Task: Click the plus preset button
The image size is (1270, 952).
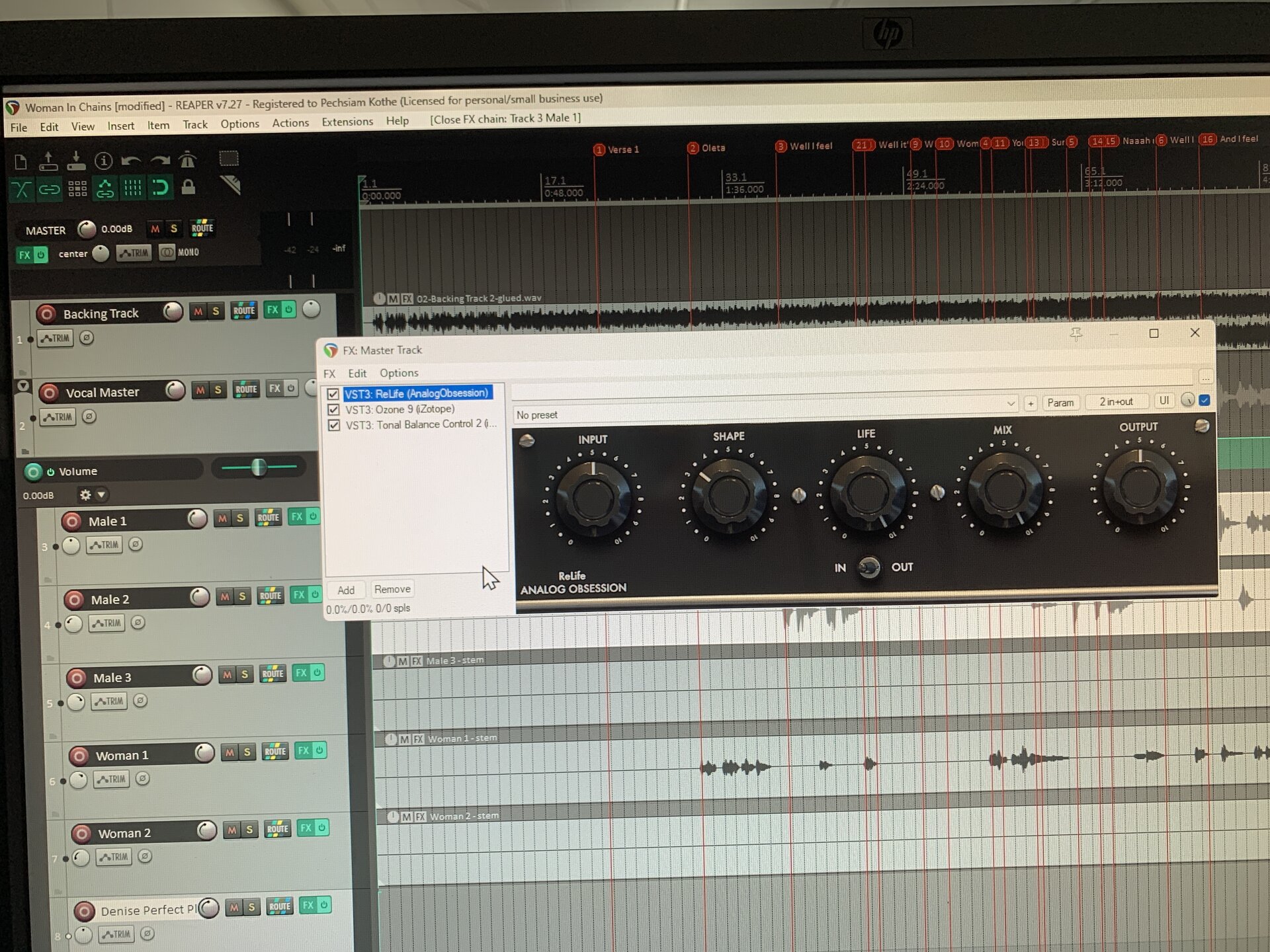Action: coord(1031,403)
